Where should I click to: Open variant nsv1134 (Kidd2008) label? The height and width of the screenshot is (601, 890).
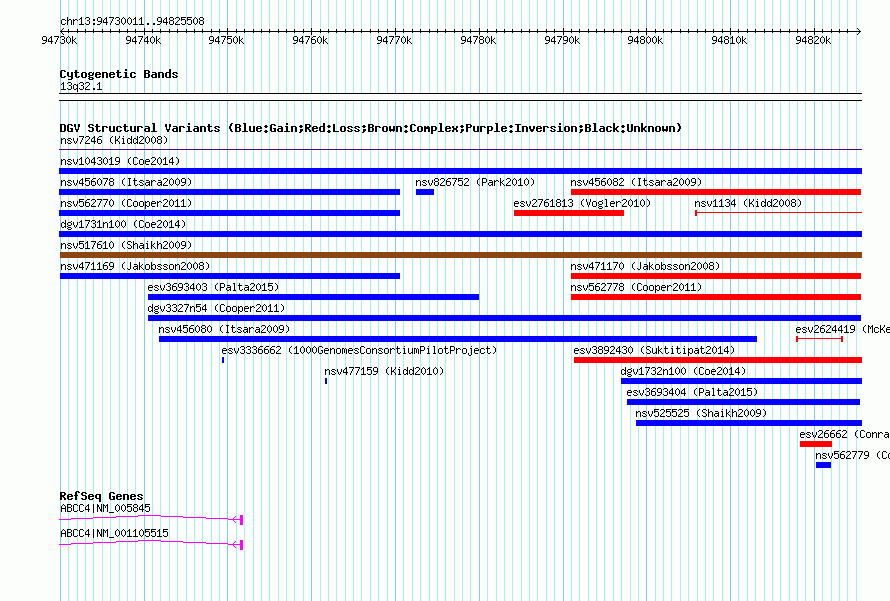pos(748,203)
